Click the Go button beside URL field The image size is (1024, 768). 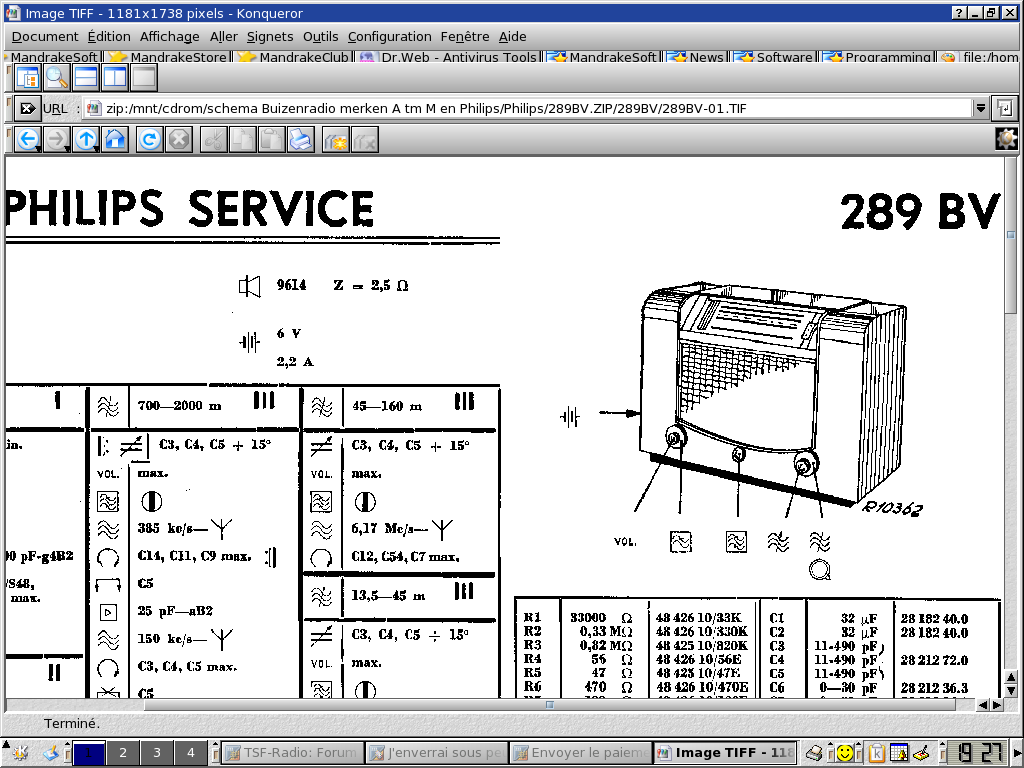tap(1004, 108)
